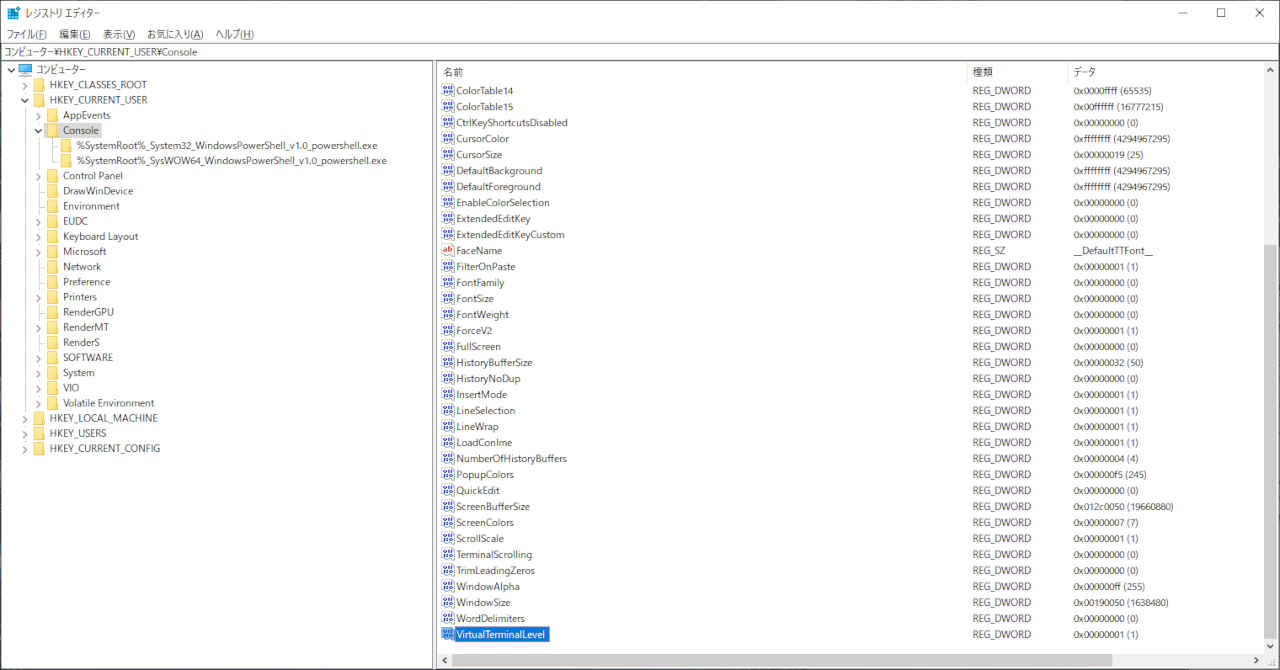Expand the SOFTWARE key node
1280x670 pixels.
coord(38,358)
